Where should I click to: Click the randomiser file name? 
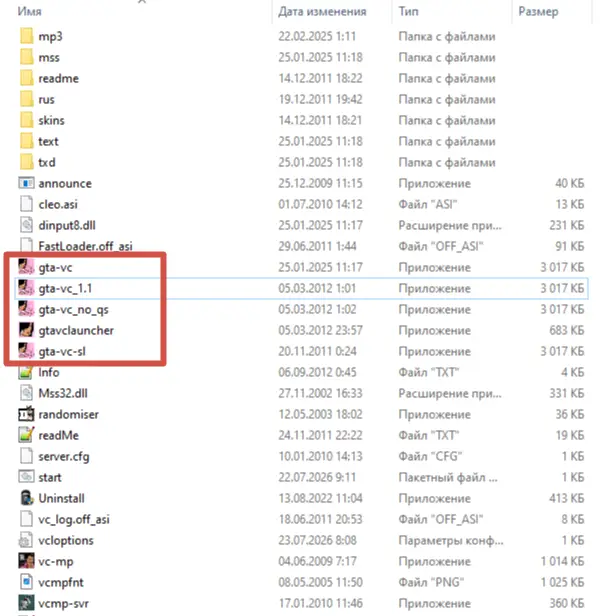pyautogui.click(x=68, y=414)
